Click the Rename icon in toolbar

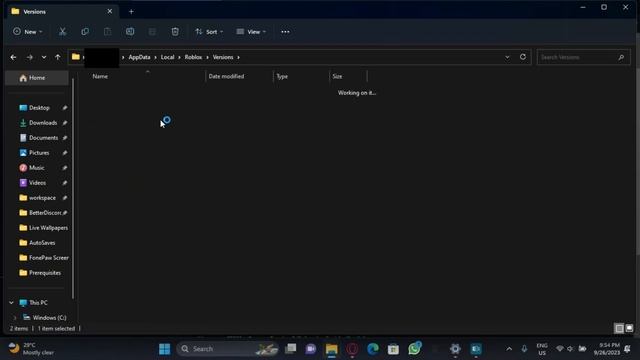[x=130, y=31]
